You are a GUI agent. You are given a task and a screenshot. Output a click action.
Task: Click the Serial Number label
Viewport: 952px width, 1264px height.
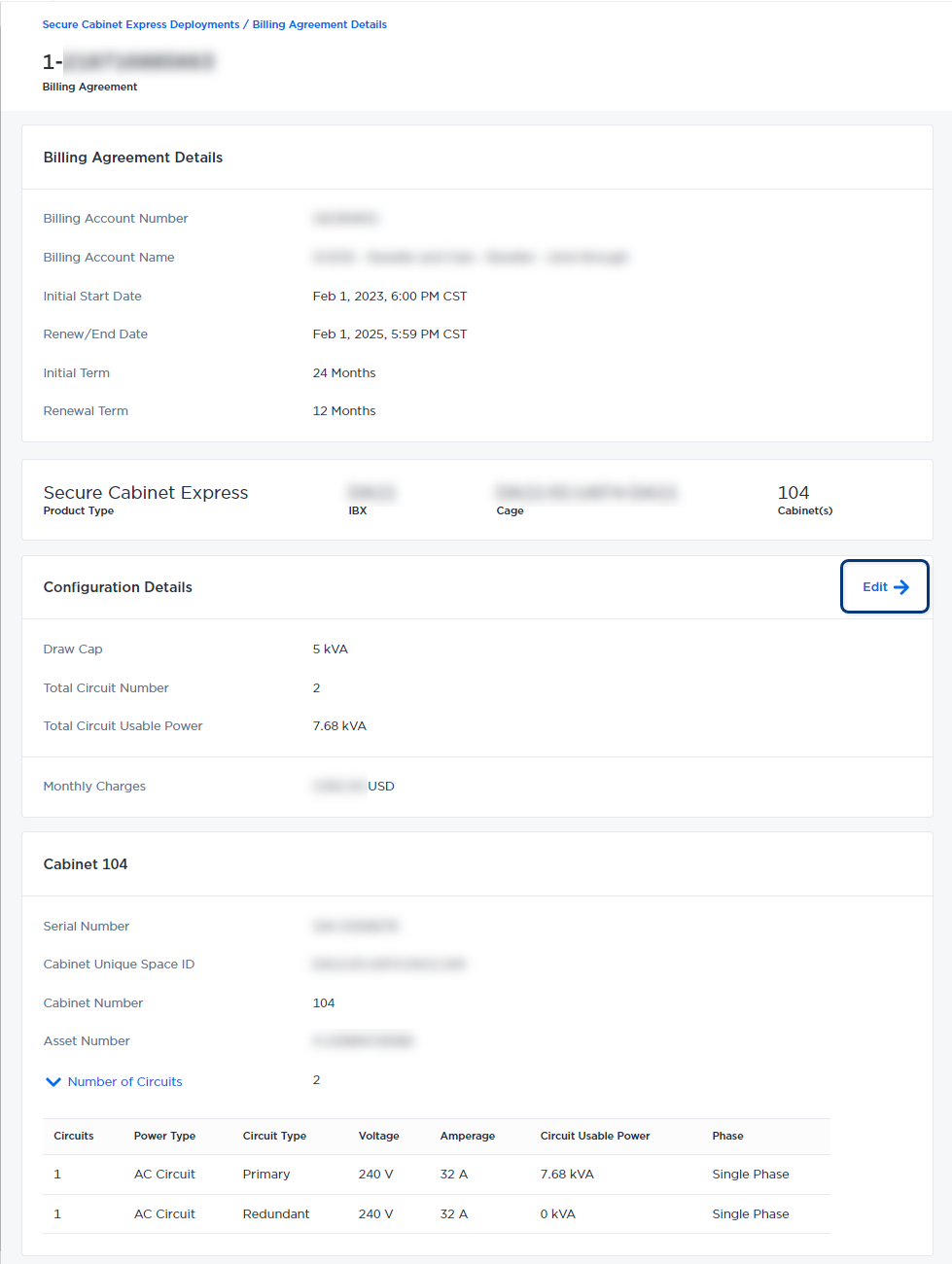tap(87, 927)
